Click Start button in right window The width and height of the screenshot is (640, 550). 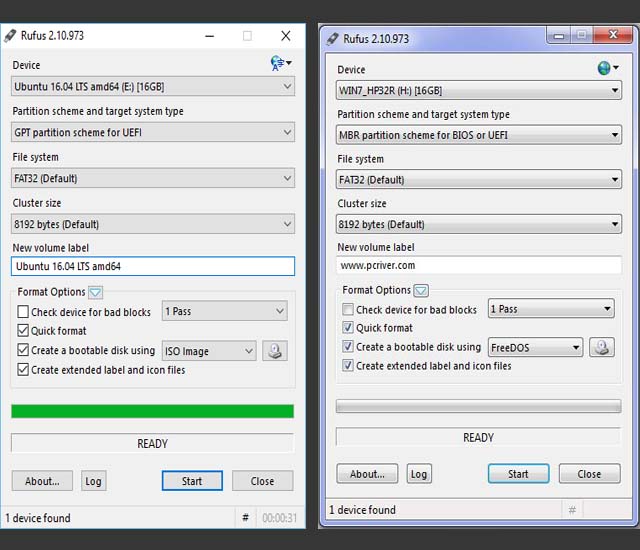click(518, 474)
